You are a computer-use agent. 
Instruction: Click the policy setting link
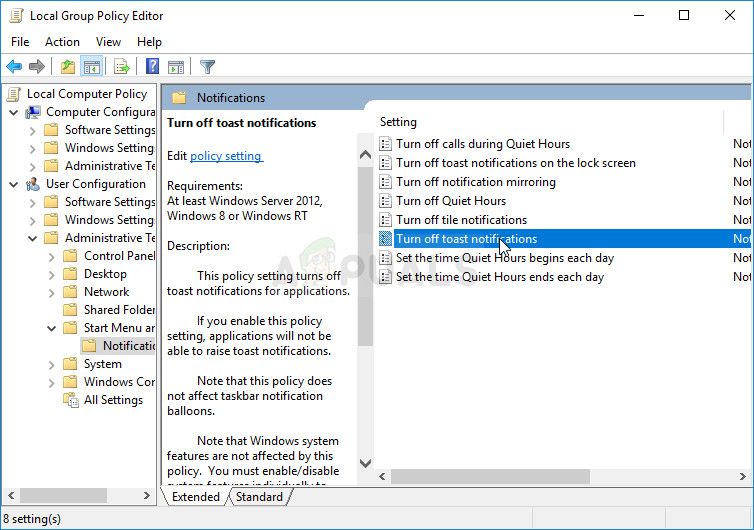coord(226,156)
